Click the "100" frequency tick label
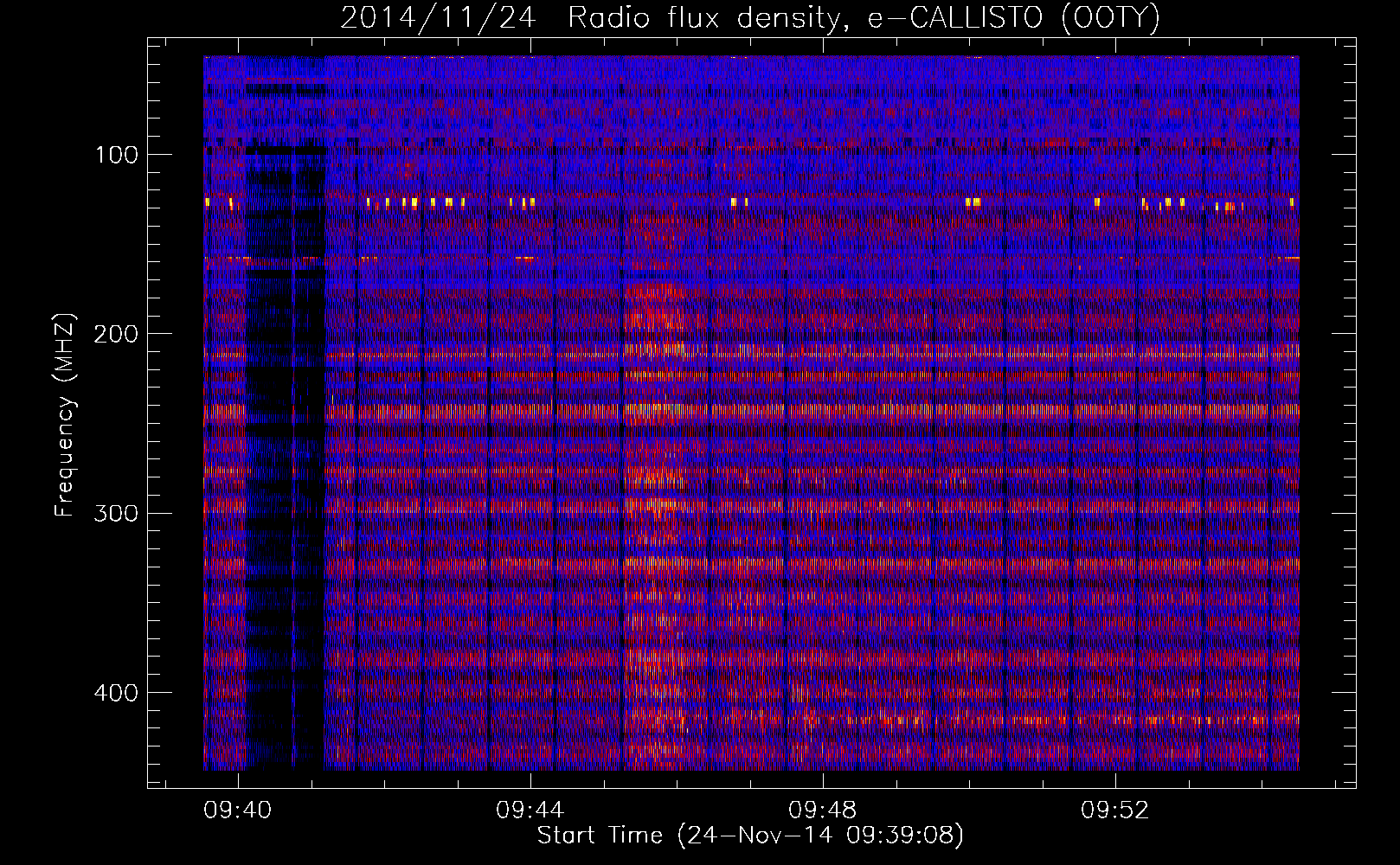 coord(117,155)
